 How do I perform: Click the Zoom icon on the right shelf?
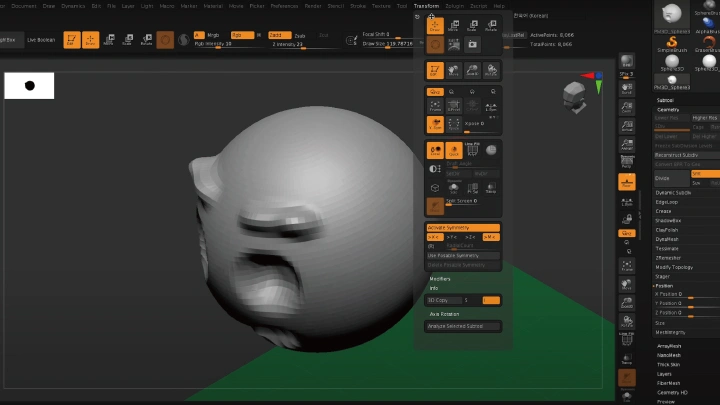coord(627,107)
